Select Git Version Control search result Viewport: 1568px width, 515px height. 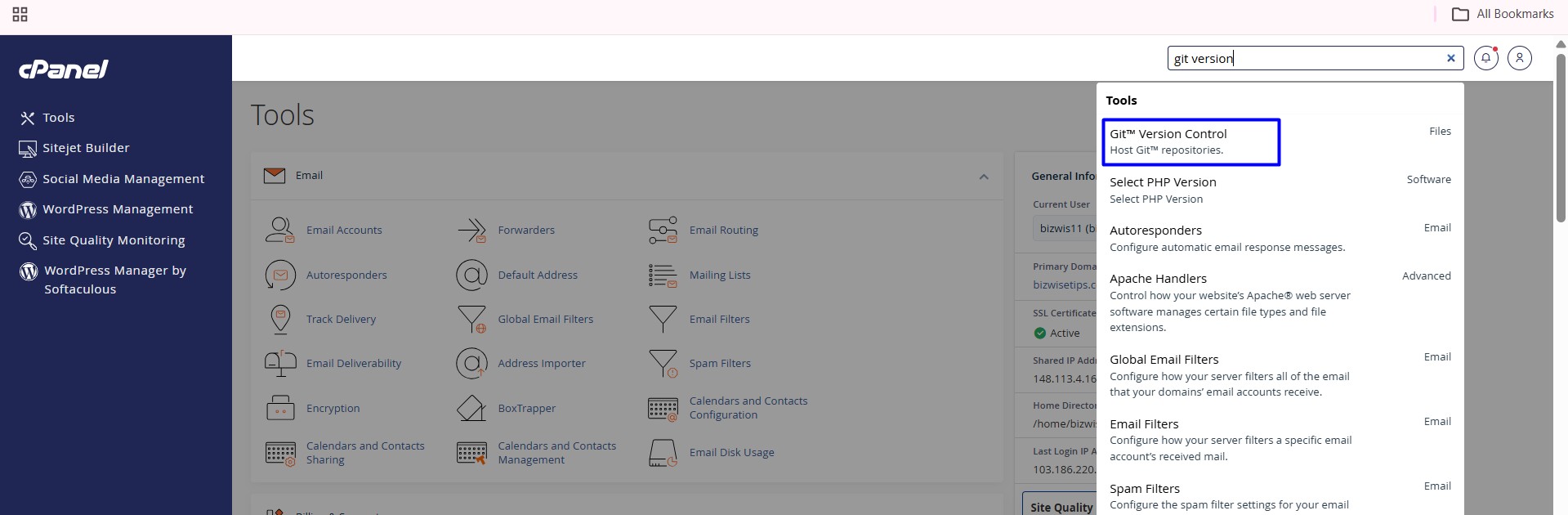(x=1191, y=142)
